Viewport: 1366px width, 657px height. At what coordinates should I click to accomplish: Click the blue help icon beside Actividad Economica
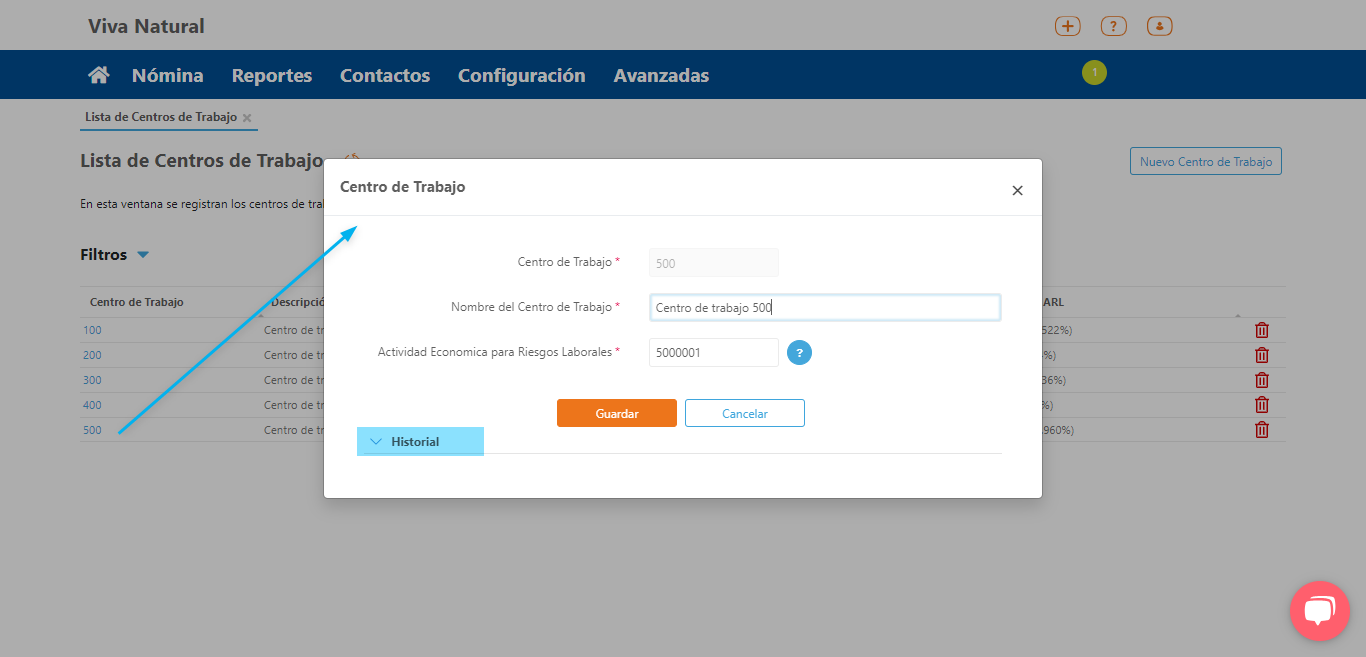point(799,352)
